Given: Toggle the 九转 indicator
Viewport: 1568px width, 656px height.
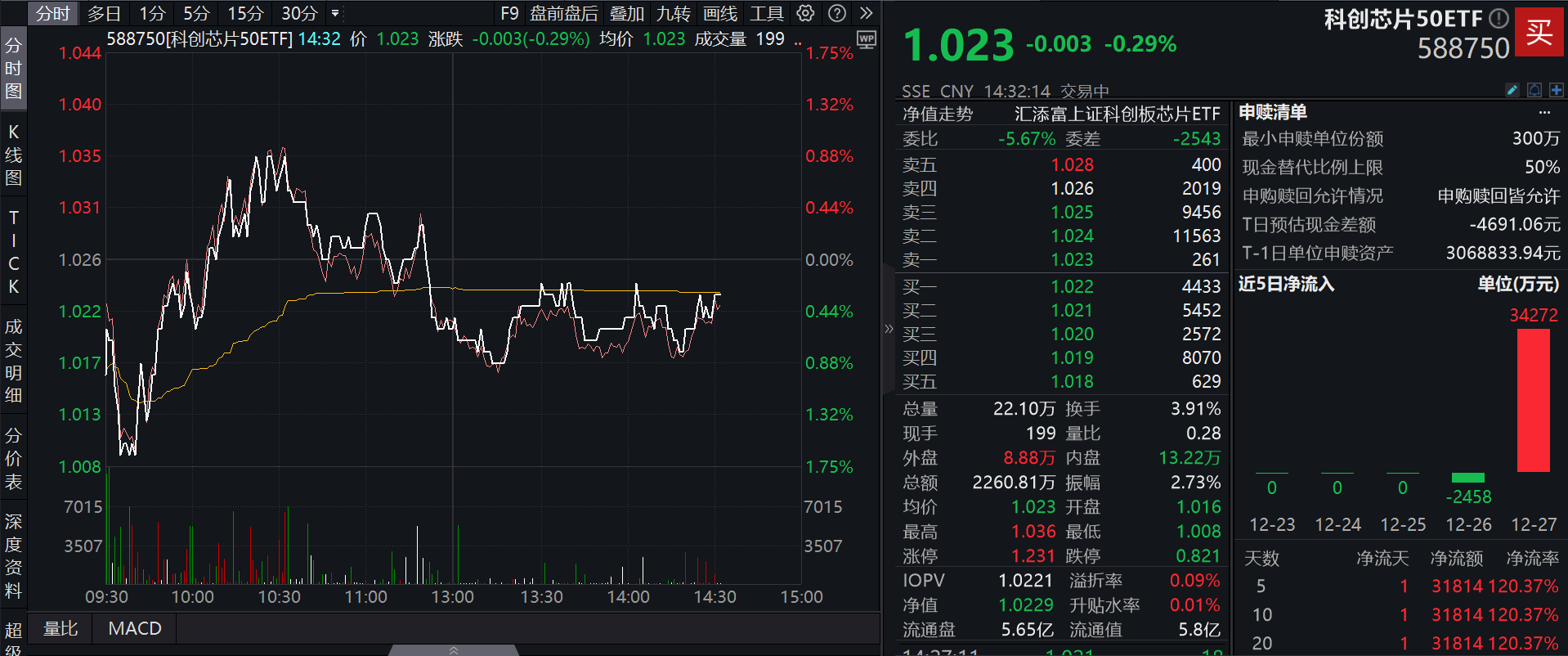Looking at the screenshot, I should pyautogui.click(x=674, y=13).
